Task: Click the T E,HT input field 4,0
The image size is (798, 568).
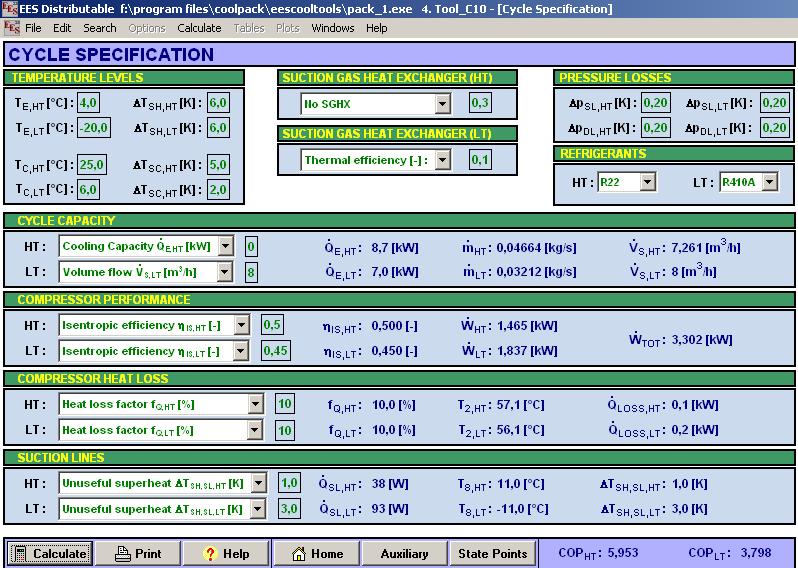Action: 88,102
